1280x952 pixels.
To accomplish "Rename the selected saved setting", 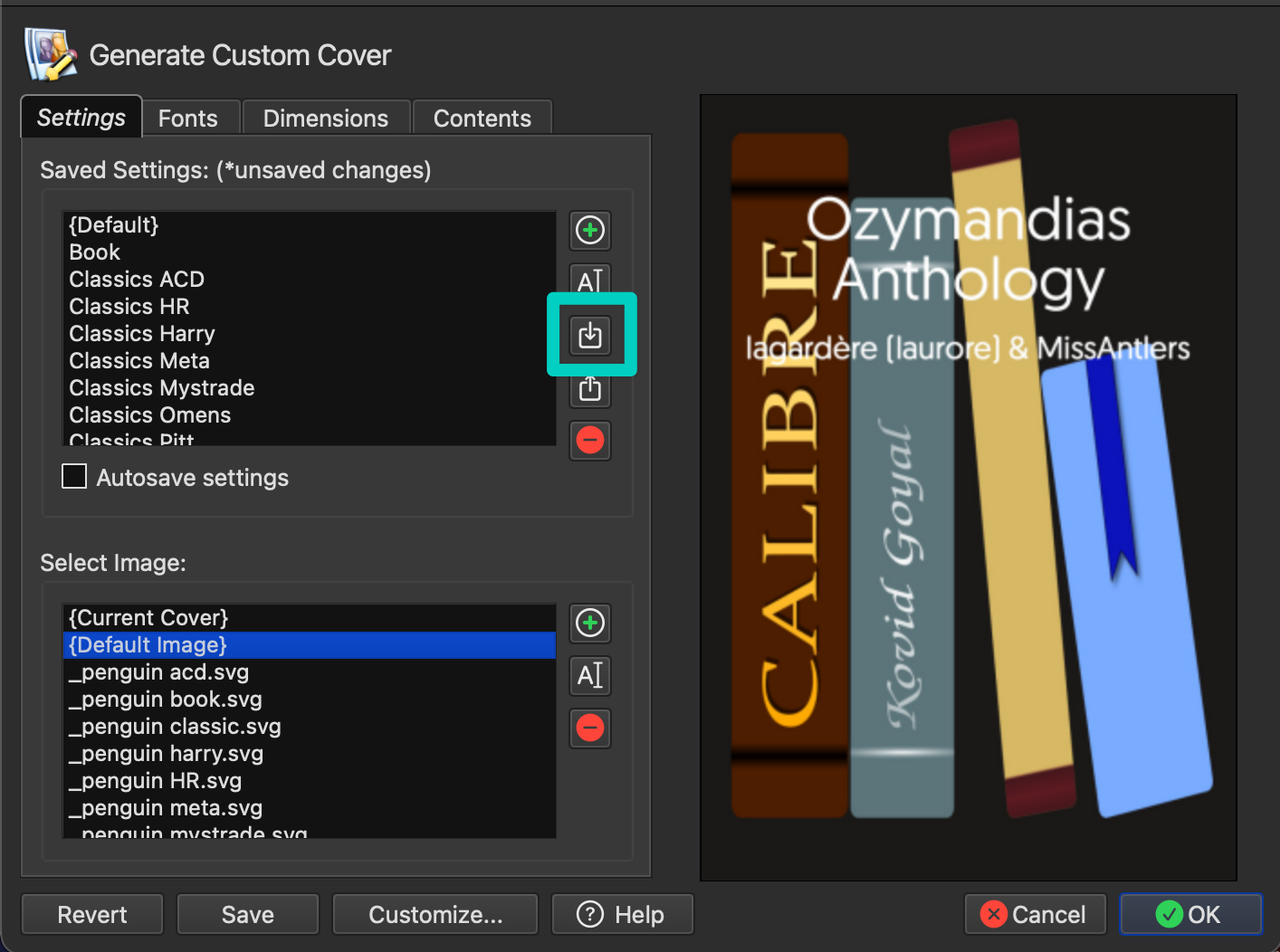I will coord(590,281).
